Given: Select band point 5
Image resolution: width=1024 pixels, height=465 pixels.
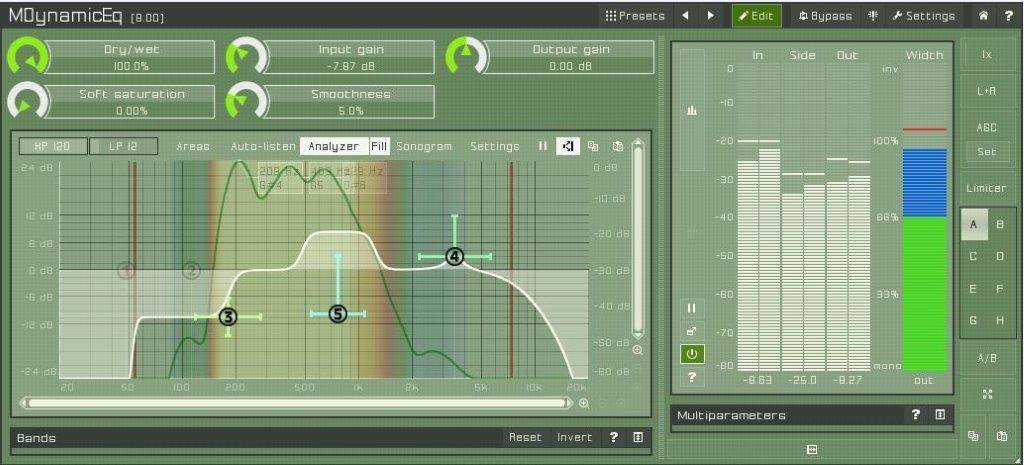Looking at the screenshot, I should [338, 314].
